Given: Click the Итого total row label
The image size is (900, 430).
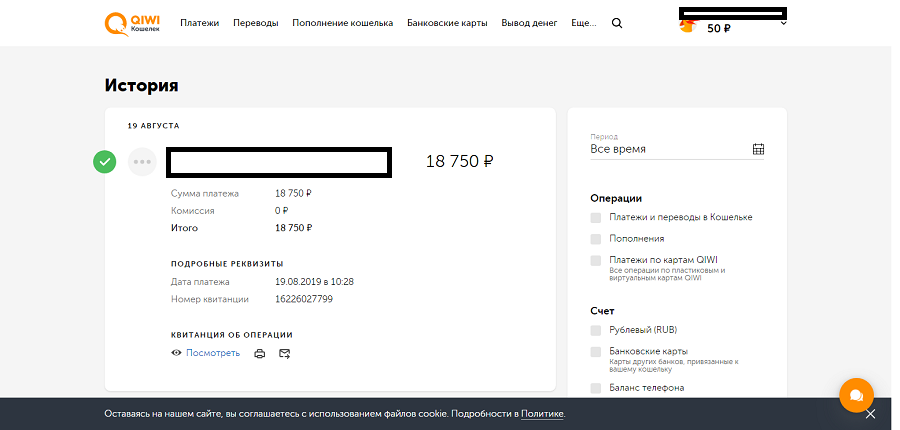Looking at the screenshot, I should coord(184,228).
